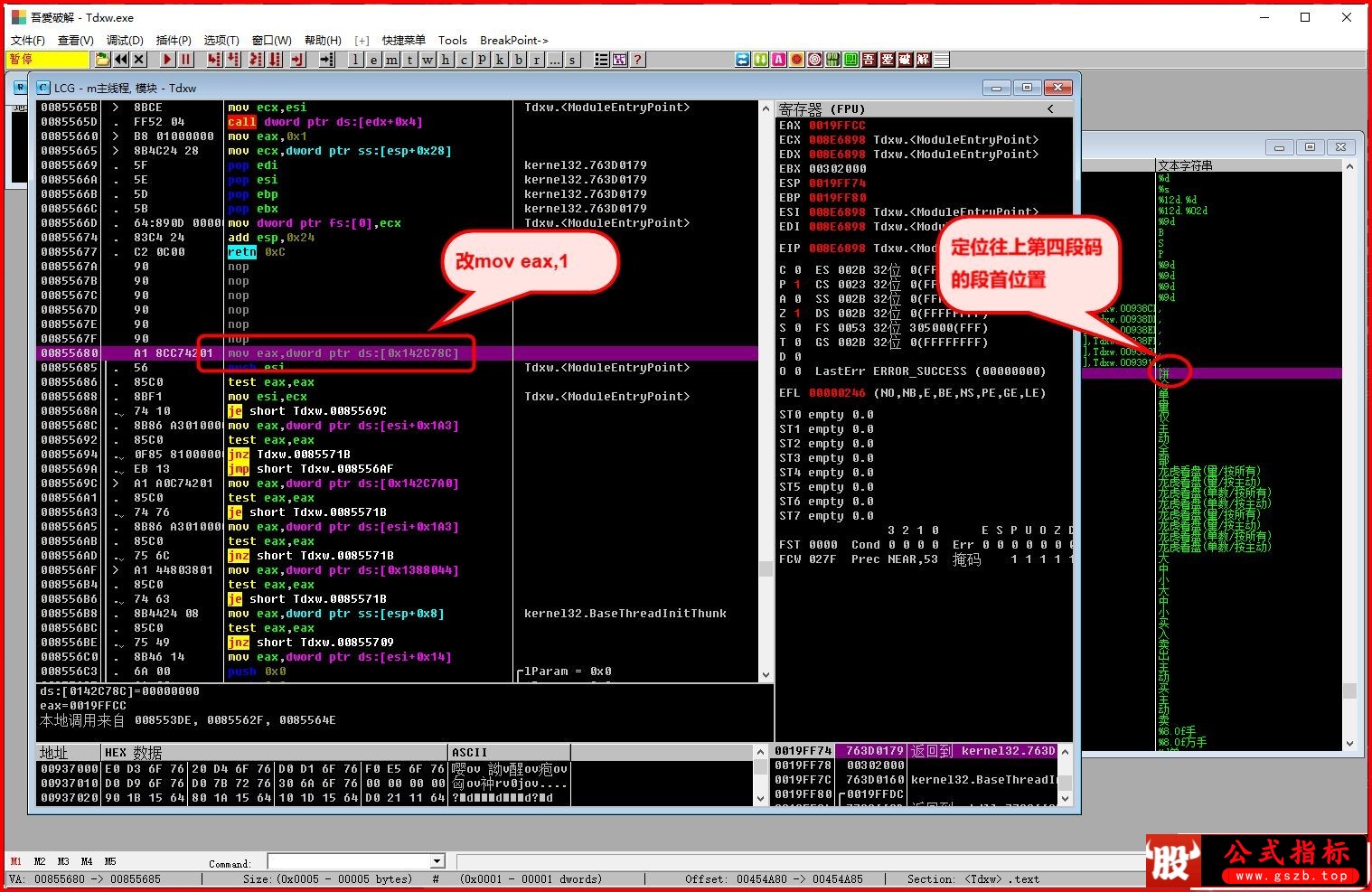Open the Tools menu
This screenshot has height=892, width=1372.
point(453,41)
